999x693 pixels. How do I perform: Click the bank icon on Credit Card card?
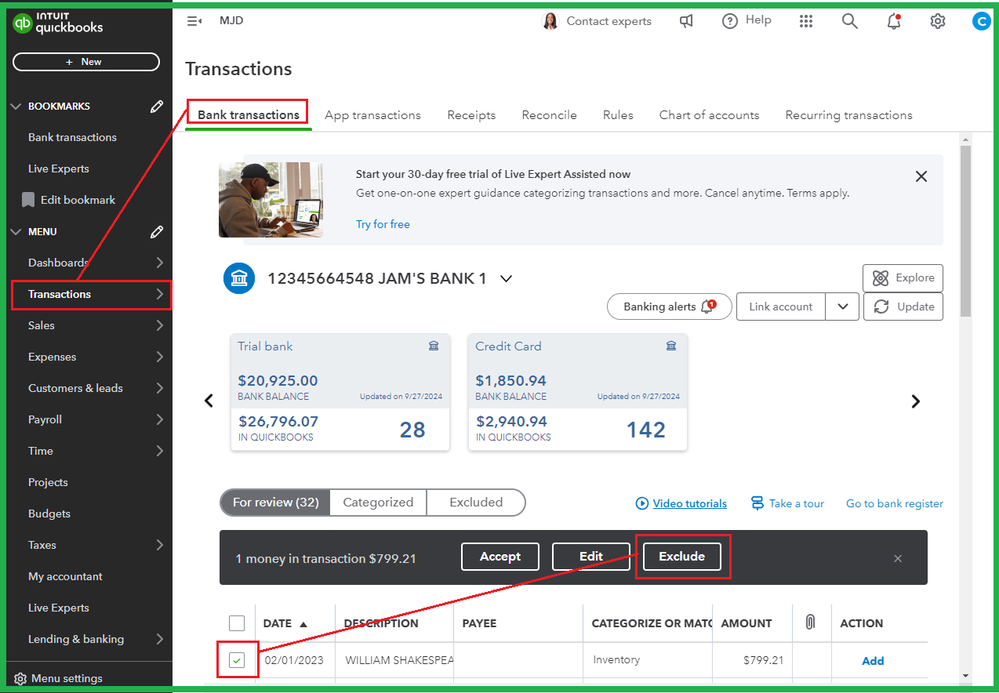click(x=671, y=346)
